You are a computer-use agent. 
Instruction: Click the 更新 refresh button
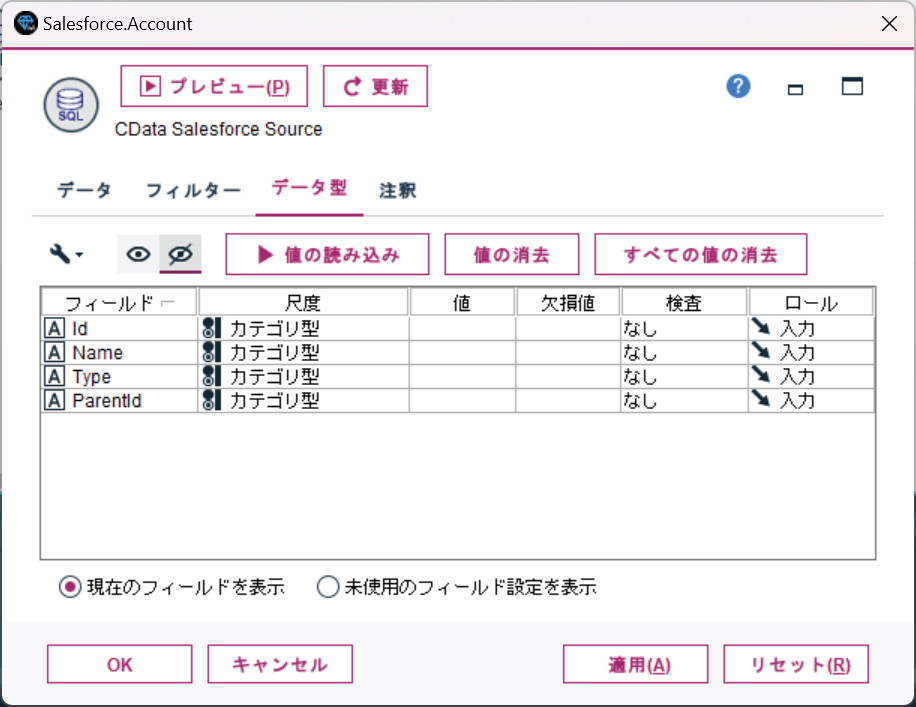pyautogui.click(x=375, y=87)
